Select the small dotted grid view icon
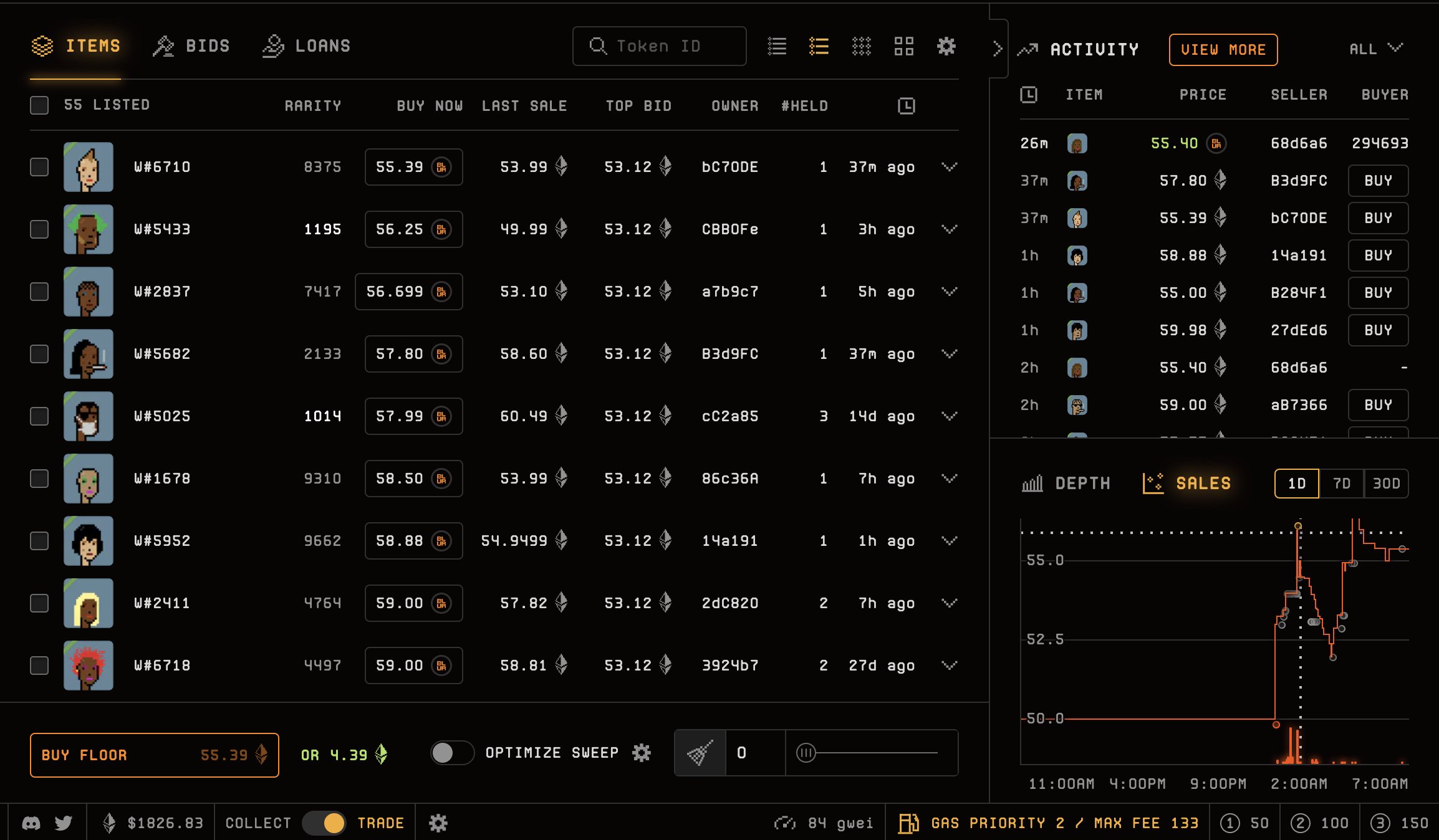The width and height of the screenshot is (1439, 840). point(861,46)
